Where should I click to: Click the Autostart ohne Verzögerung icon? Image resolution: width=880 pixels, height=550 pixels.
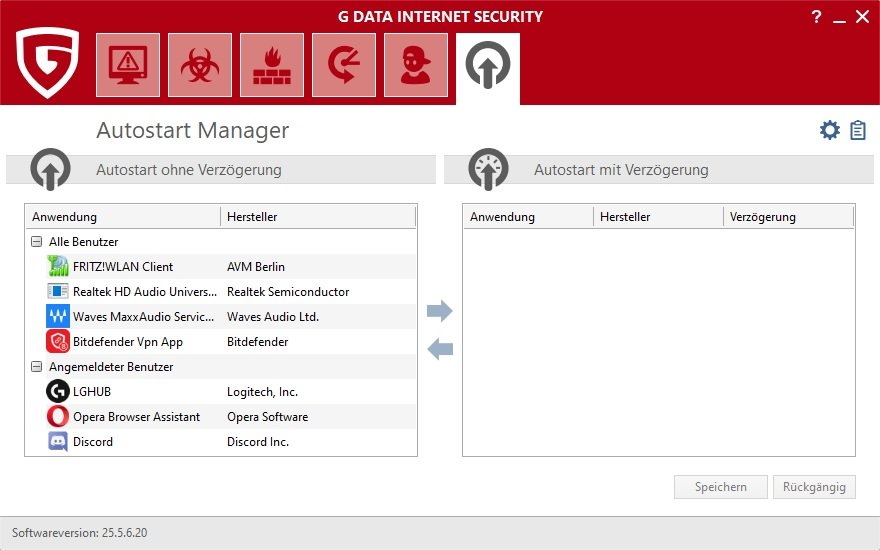pos(51,168)
